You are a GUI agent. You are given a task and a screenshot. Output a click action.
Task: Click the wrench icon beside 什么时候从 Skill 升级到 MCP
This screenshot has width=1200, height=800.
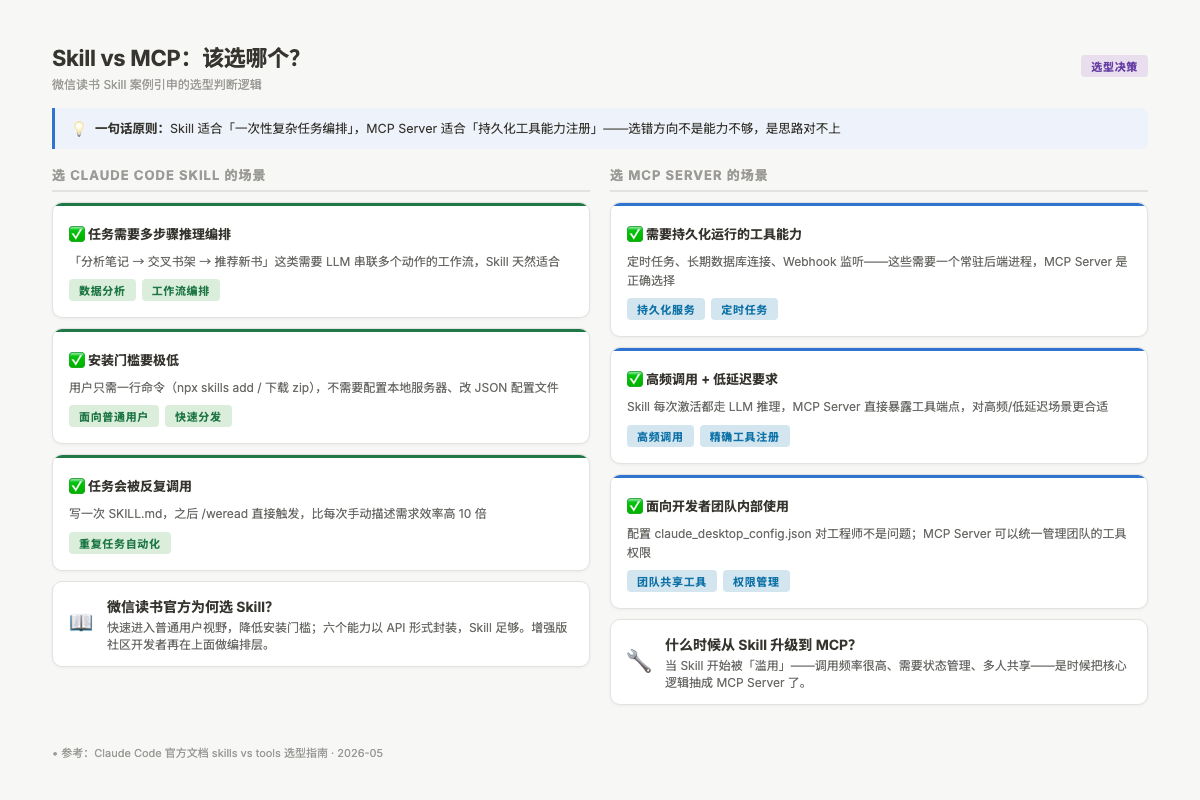pyautogui.click(x=638, y=661)
